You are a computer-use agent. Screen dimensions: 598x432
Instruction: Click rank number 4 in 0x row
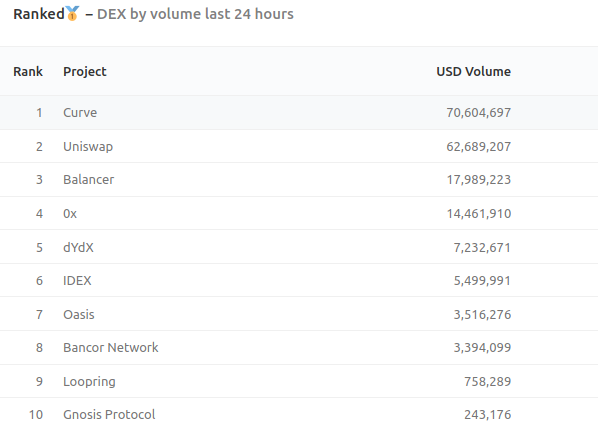[39, 214]
